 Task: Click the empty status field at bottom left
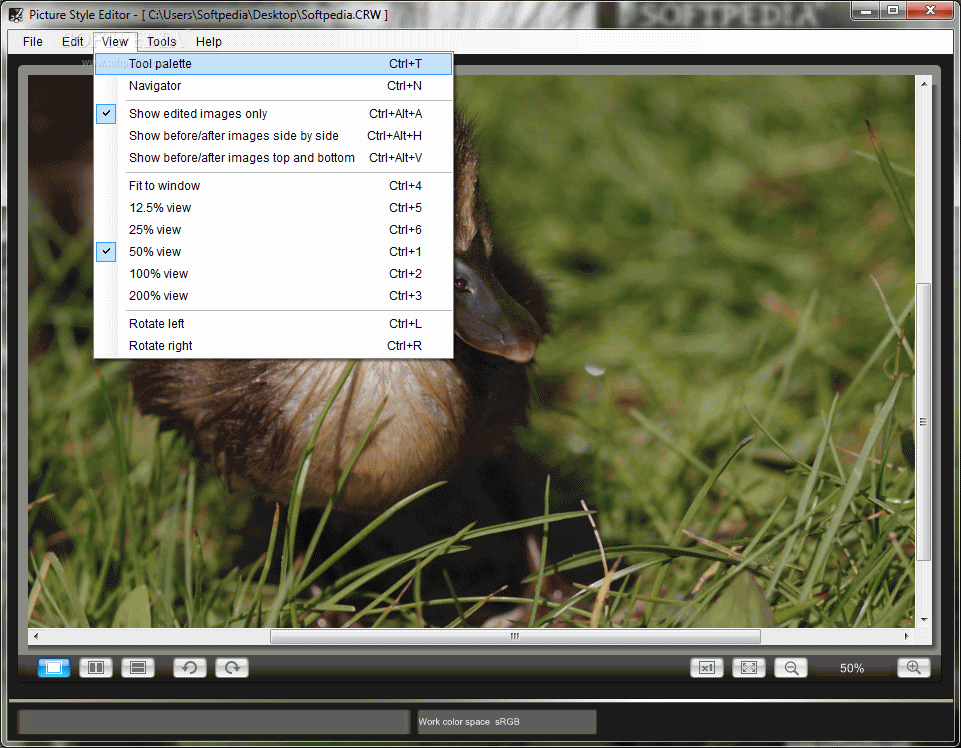click(x=214, y=722)
